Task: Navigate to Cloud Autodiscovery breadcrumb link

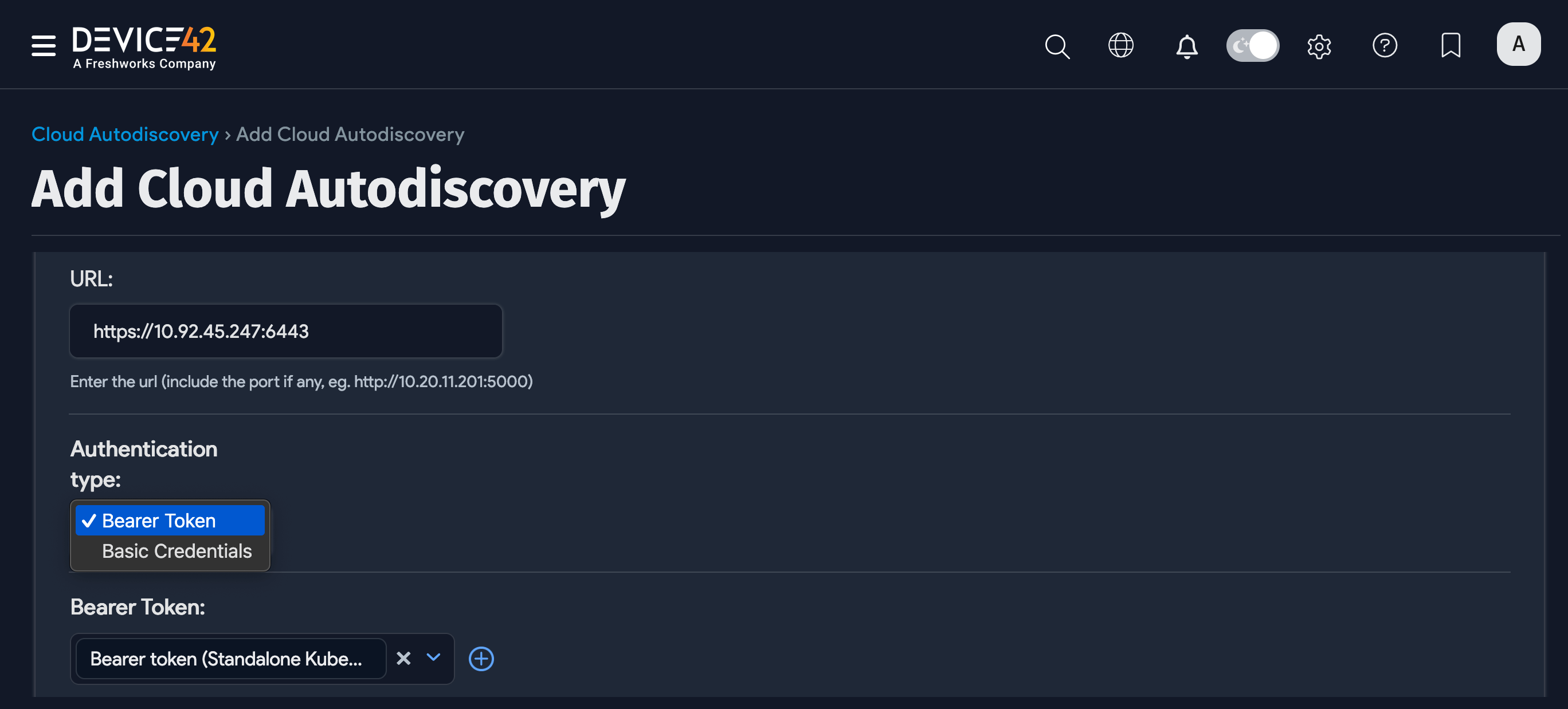Action: [125, 134]
